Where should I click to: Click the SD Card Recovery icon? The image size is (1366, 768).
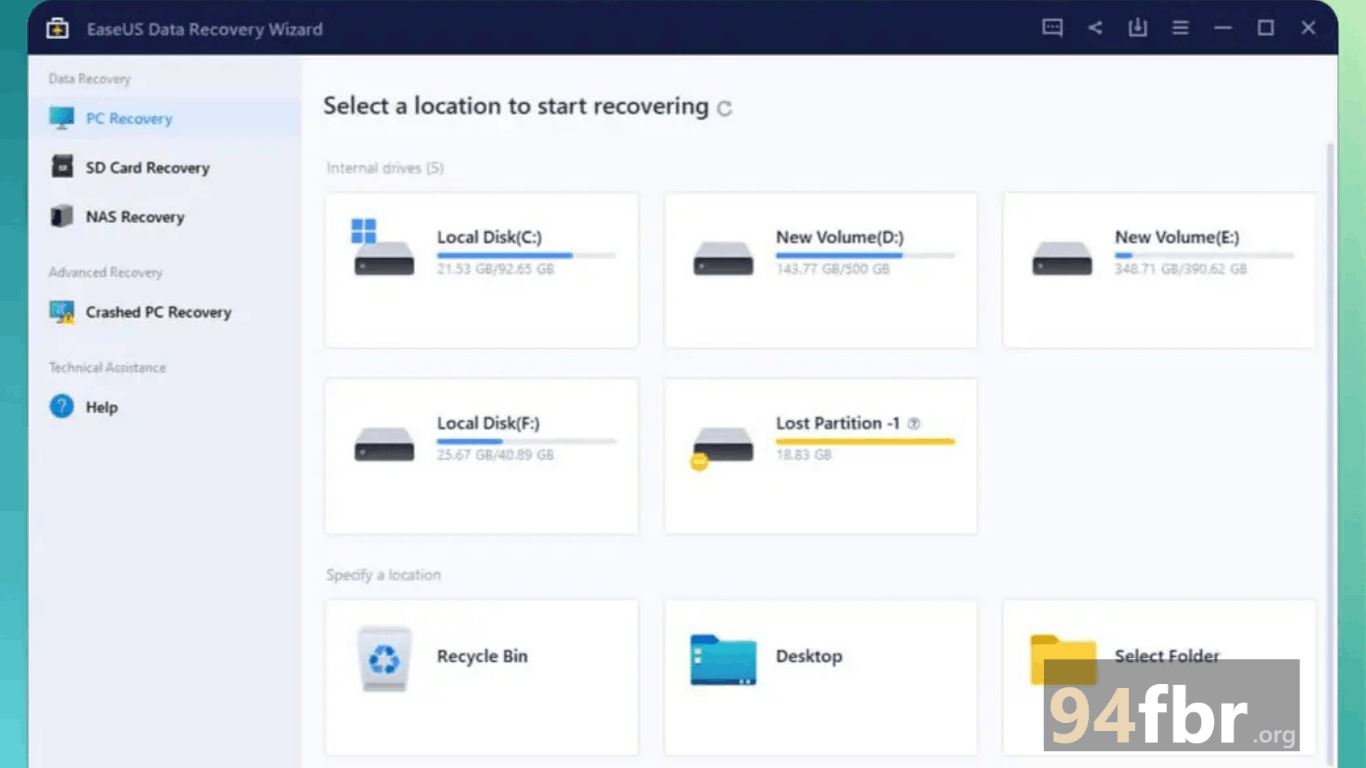[x=62, y=167]
